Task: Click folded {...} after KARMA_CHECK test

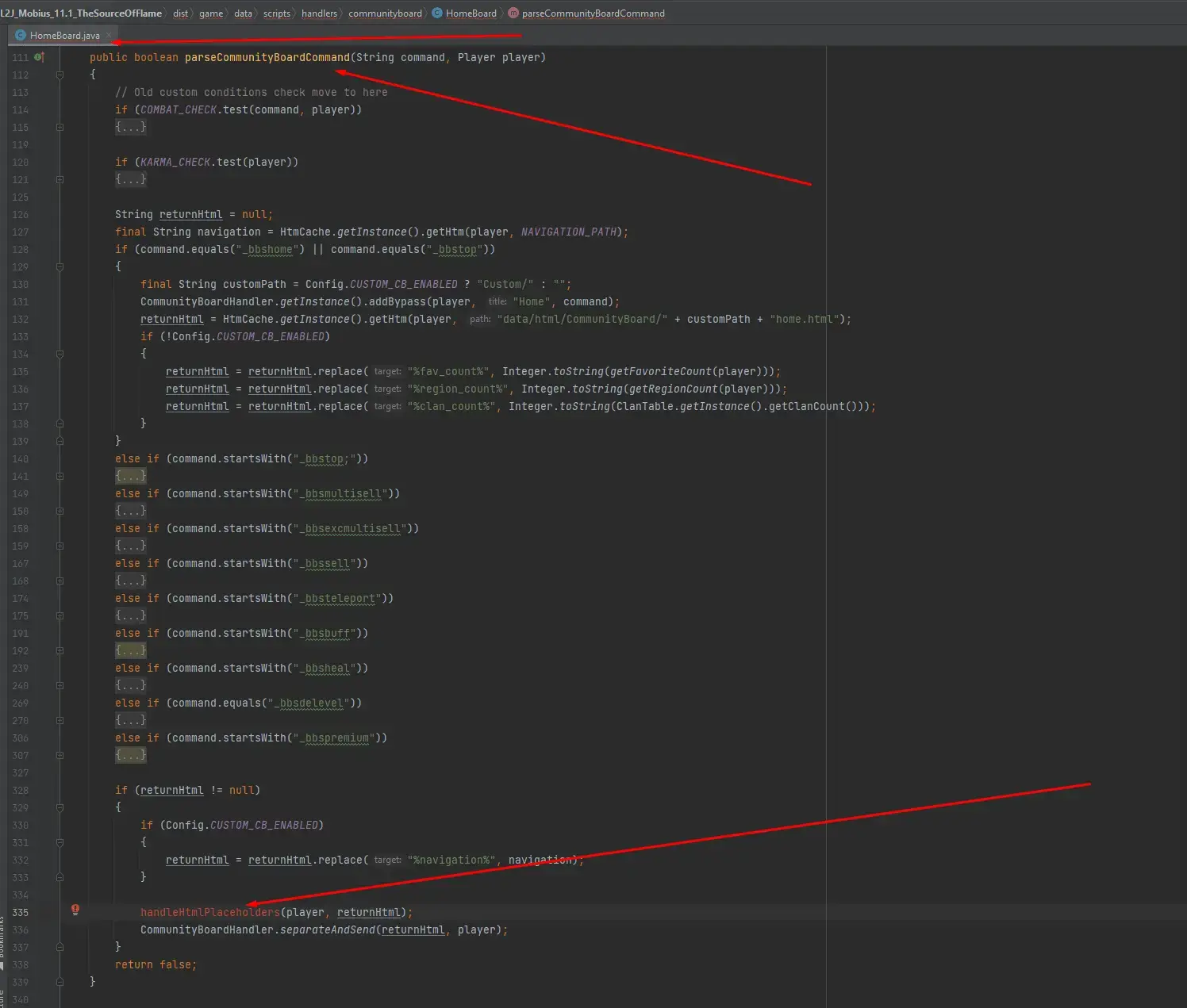Action: point(131,179)
